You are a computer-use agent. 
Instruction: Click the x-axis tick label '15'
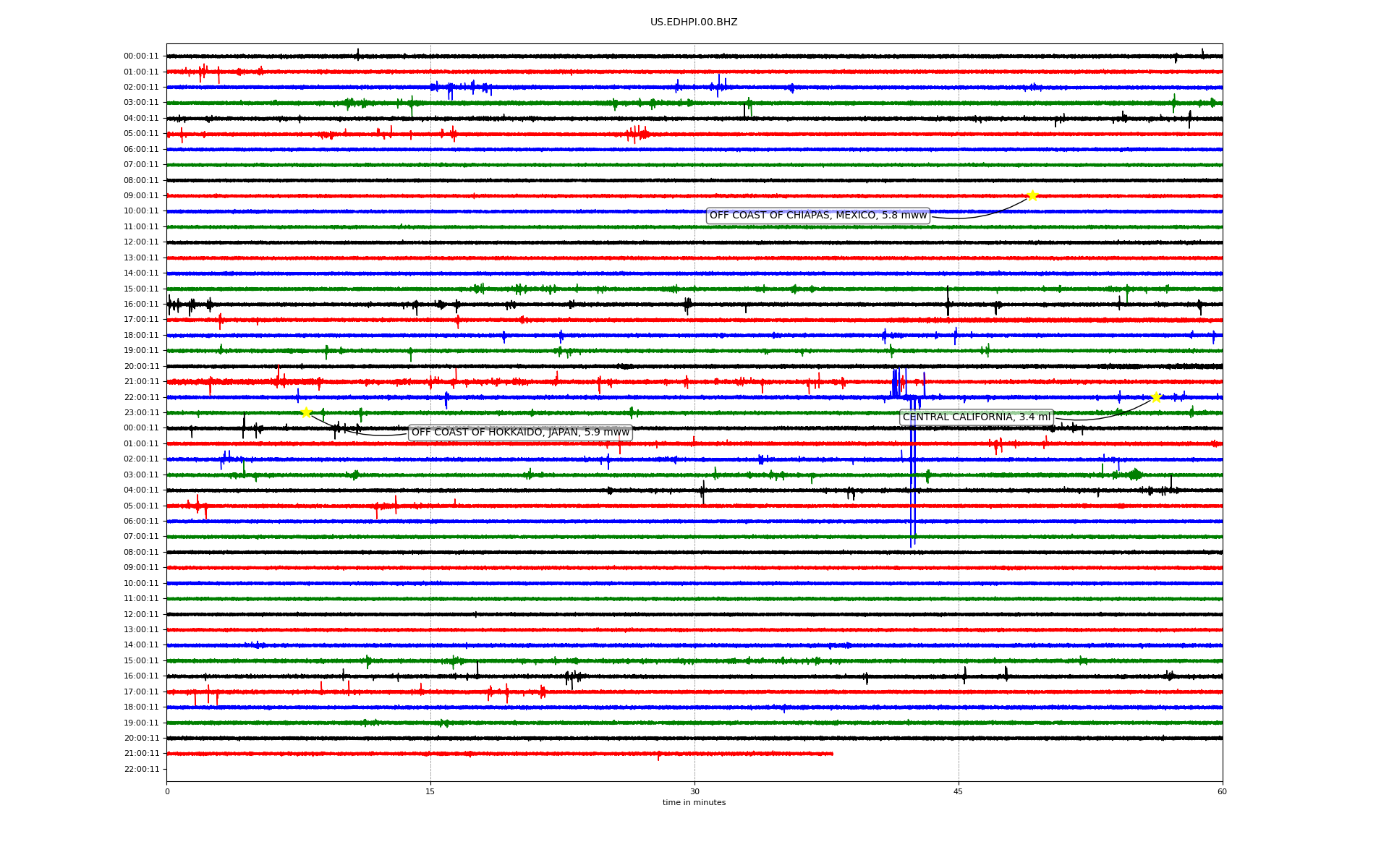(x=430, y=791)
